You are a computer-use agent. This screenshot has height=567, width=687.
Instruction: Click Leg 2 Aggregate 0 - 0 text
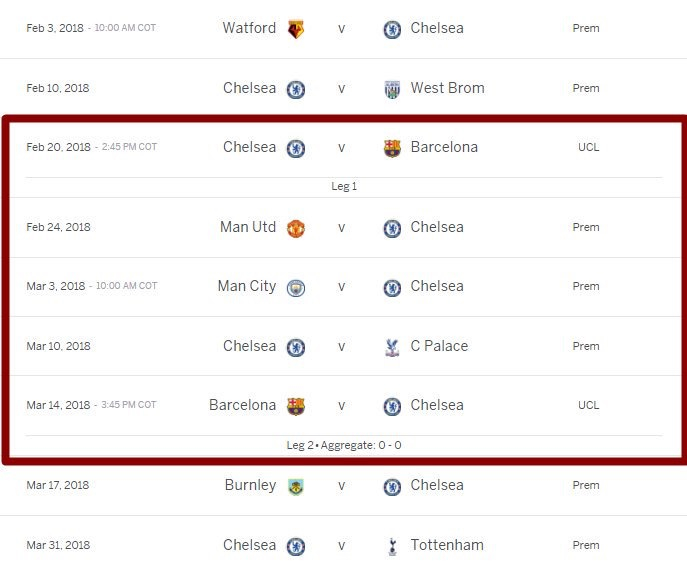[344, 445]
